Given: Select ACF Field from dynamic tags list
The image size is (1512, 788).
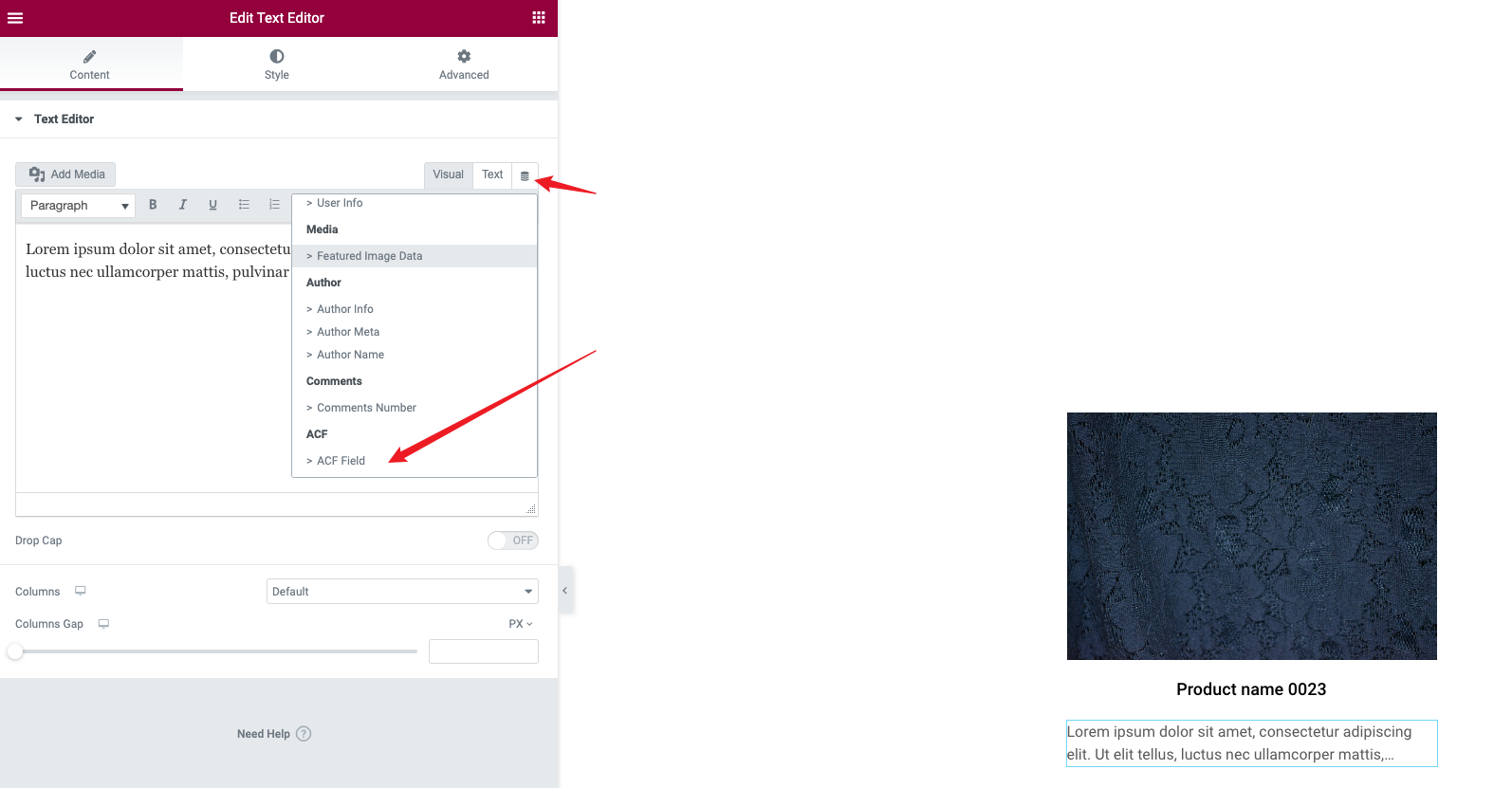Looking at the screenshot, I should (341, 461).
